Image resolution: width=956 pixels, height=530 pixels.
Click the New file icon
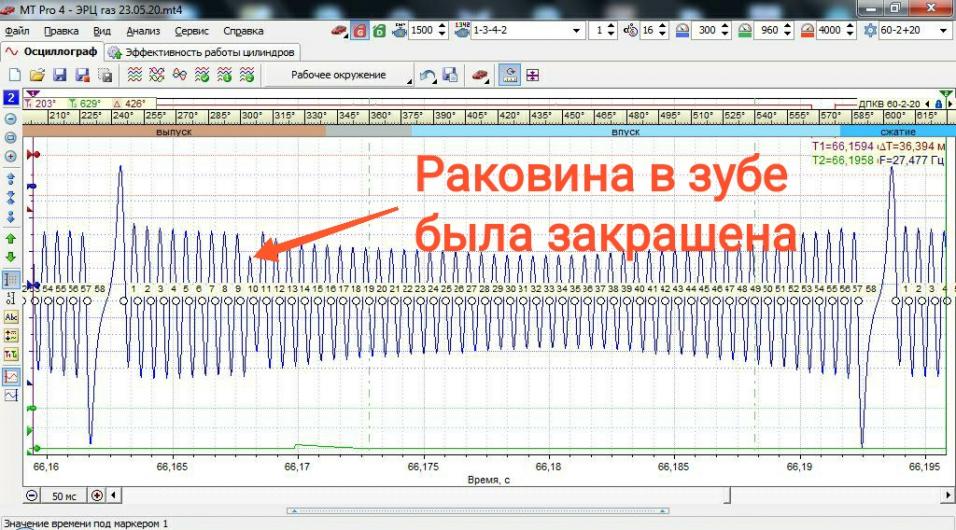click(14, 75)
